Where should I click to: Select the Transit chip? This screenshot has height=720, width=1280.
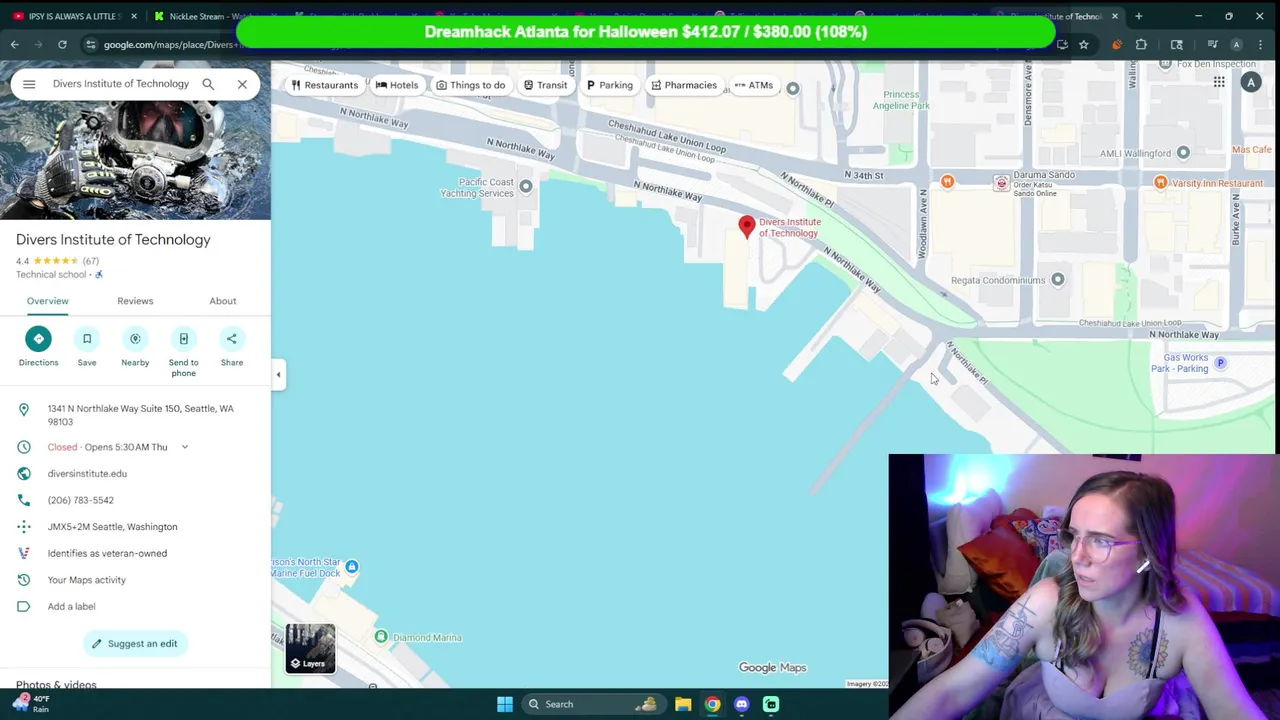click(x=545, y=85)
